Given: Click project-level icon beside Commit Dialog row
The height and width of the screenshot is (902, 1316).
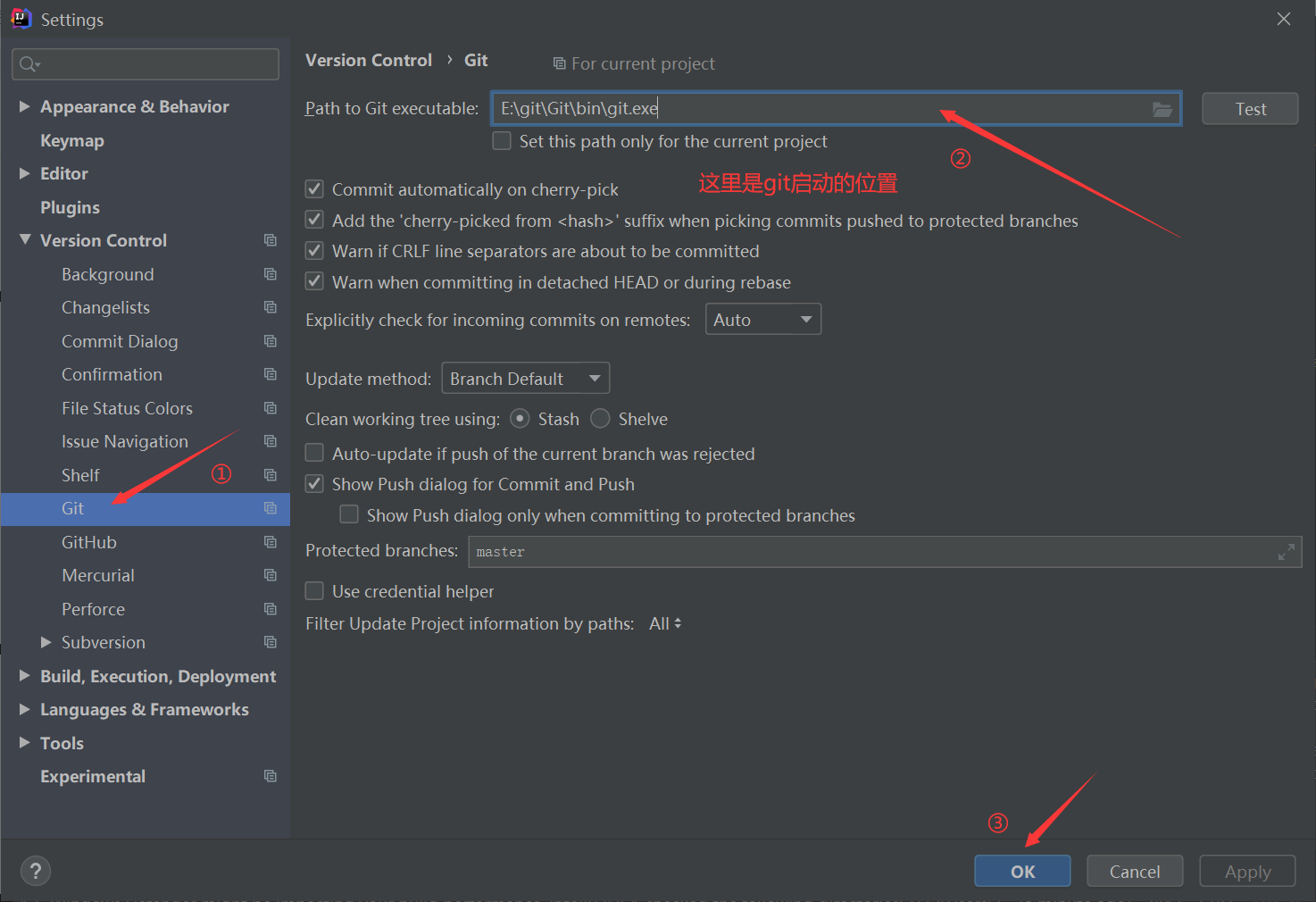Looking at the screenshot, I should pyautogui.click(x=271, y=341).
